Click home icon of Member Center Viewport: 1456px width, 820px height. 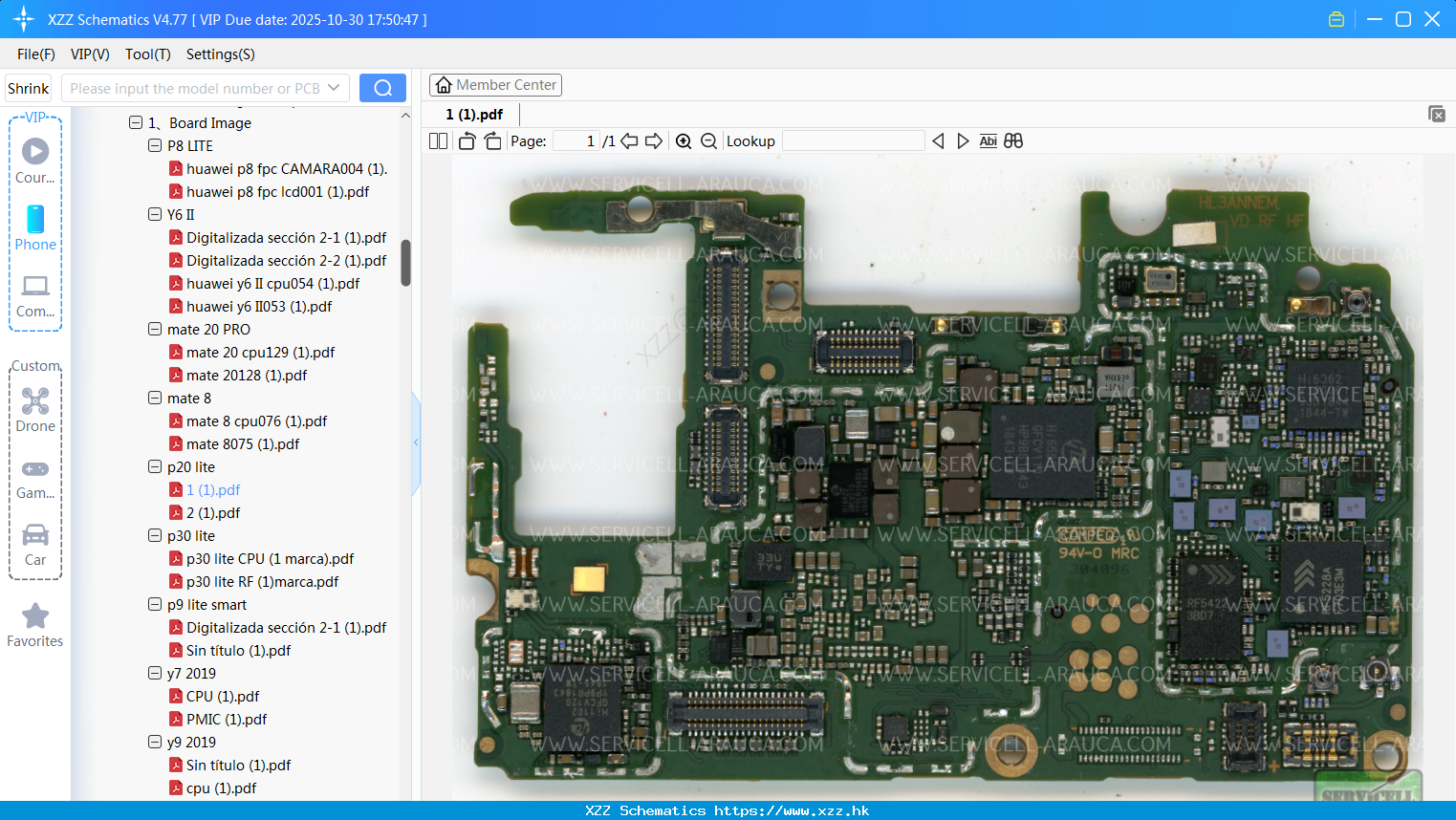tap(444, 85)
